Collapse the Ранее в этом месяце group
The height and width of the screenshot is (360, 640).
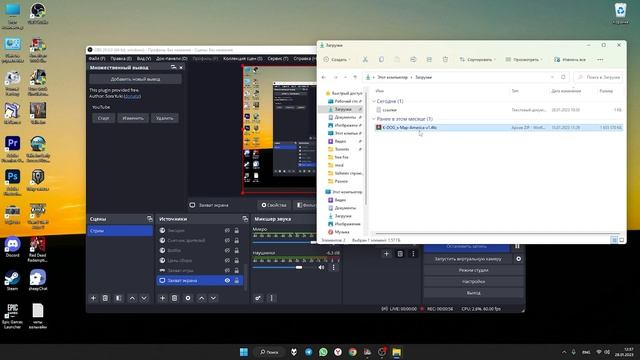(x=374, y=119)
